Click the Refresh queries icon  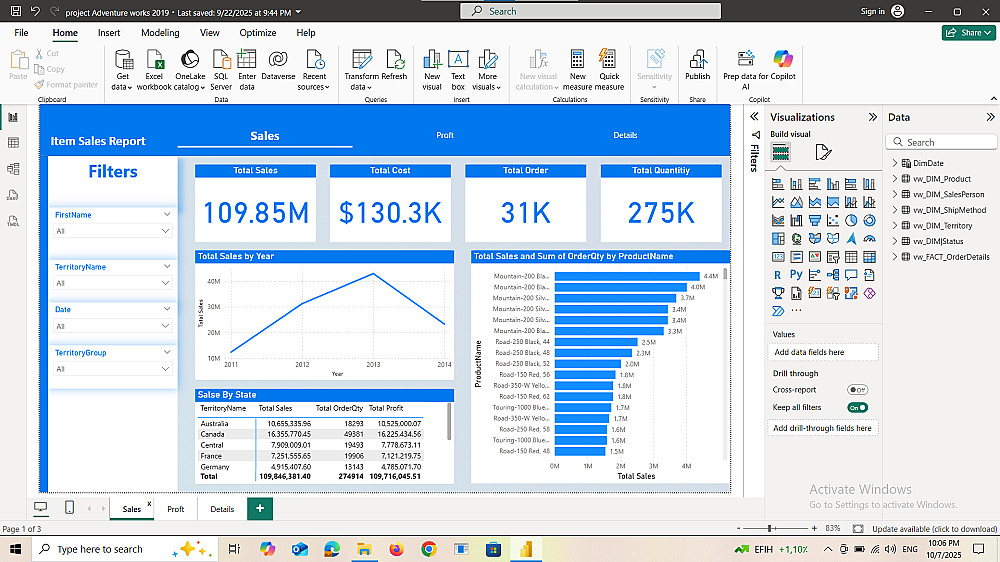[394, 60]
